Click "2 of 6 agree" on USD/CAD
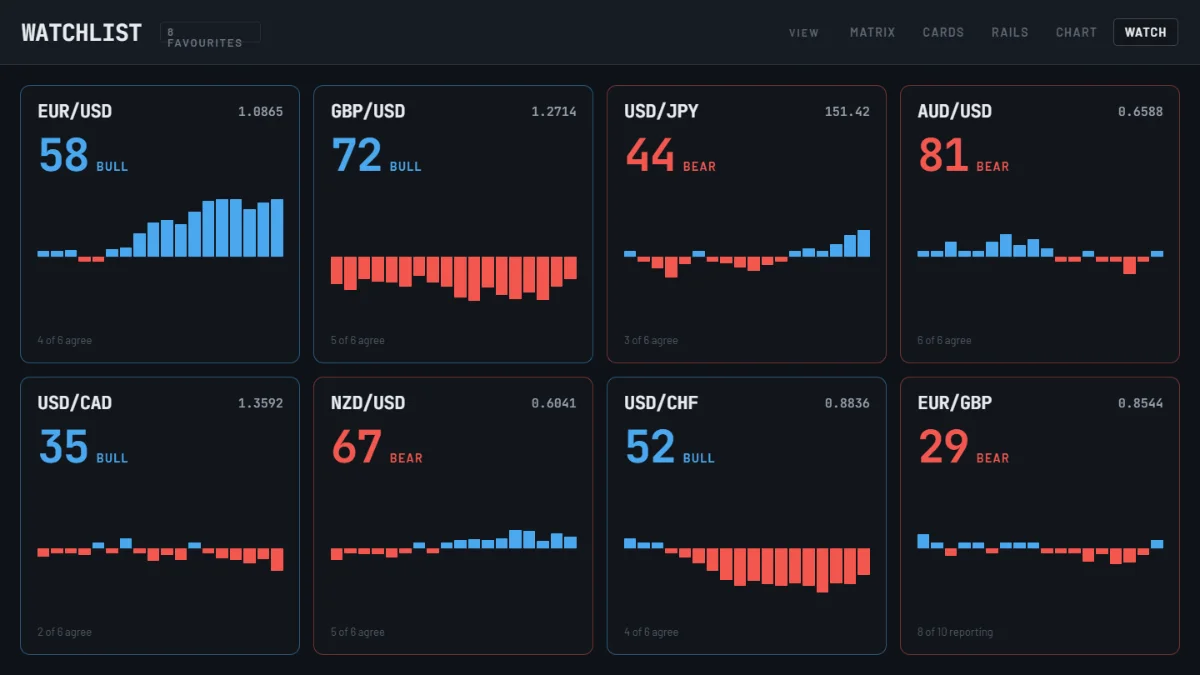The width and height of the screenshot is (1200, 675). [65, 633]
